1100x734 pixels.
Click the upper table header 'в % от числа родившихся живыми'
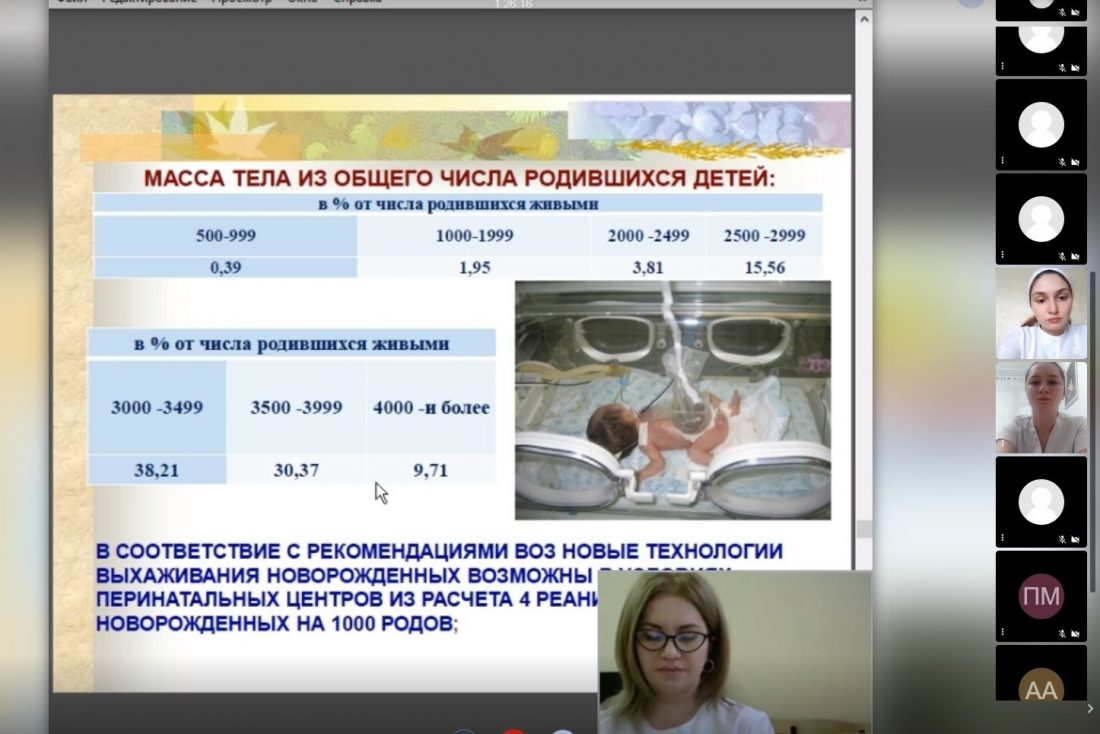tap(458, 204)
